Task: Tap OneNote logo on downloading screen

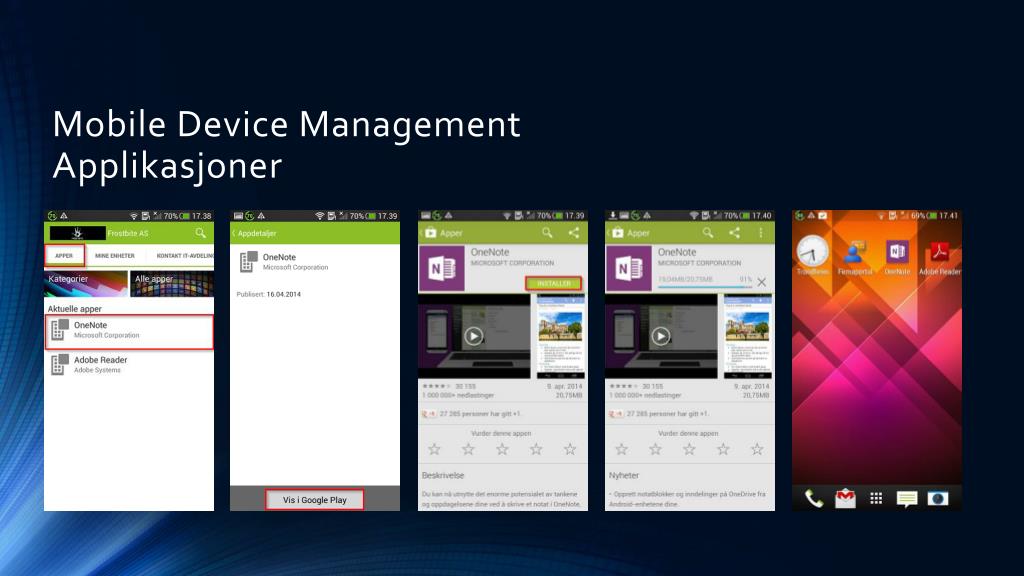Action: pos(629,268)
